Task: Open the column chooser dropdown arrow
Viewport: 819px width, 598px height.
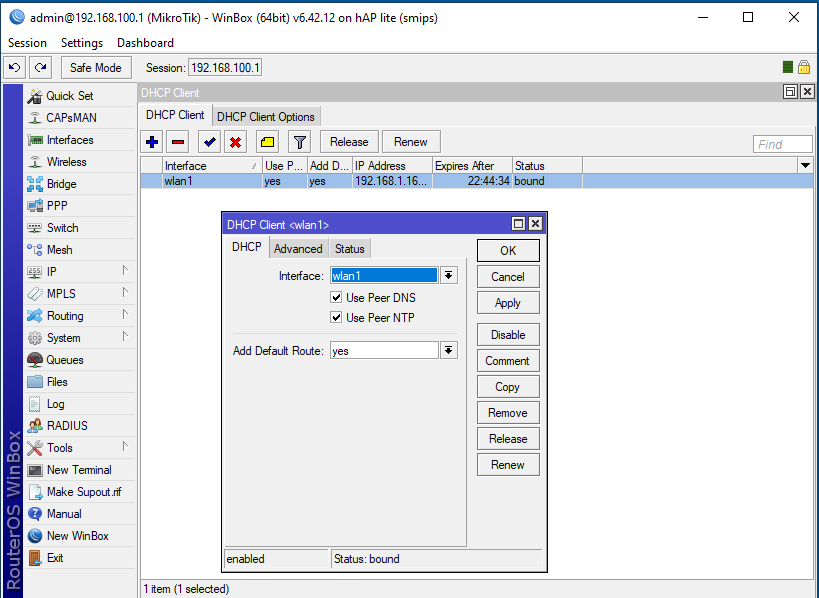Action: click(x=805, y=166)
